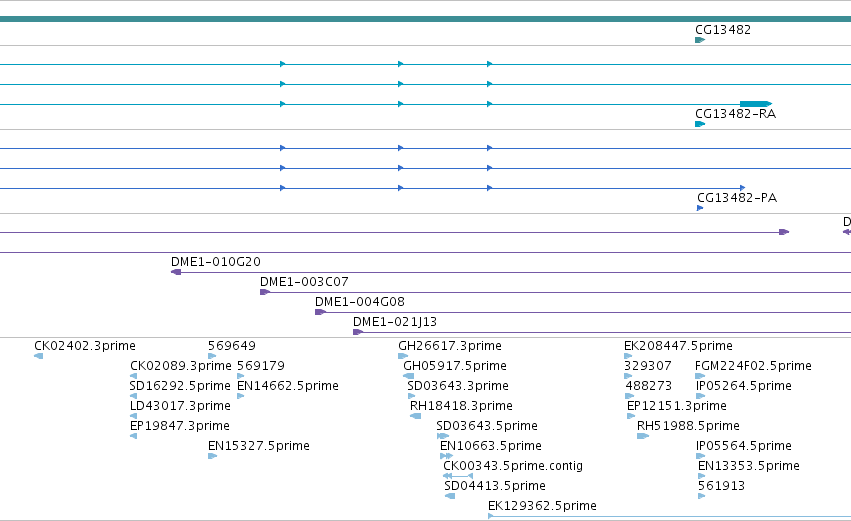Open the GH26617.3prime EST label
The height and width of the screenshot is (521, 851).
coord(450,346)
